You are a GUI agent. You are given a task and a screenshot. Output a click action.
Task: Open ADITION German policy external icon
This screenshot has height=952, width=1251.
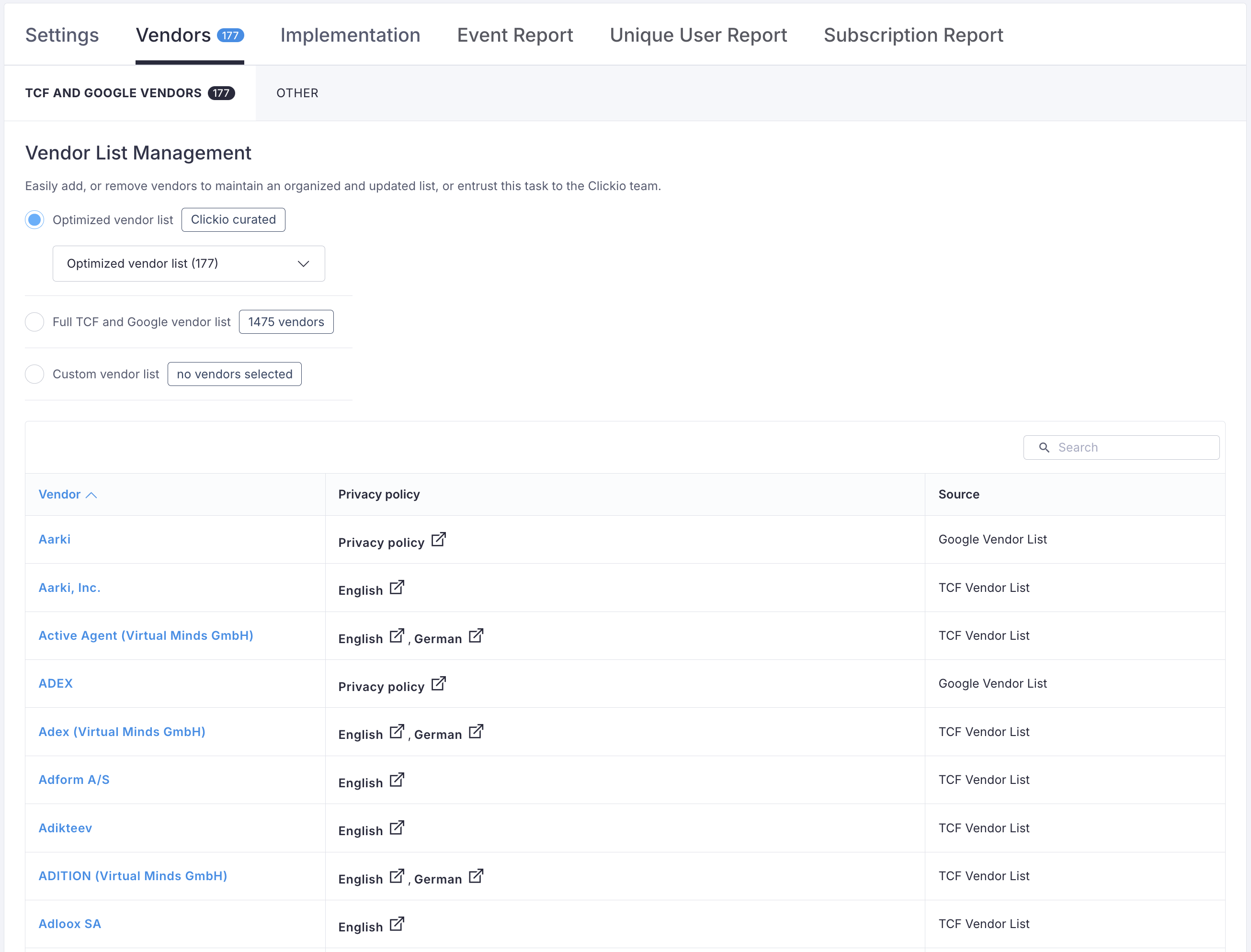coord(476,875)
